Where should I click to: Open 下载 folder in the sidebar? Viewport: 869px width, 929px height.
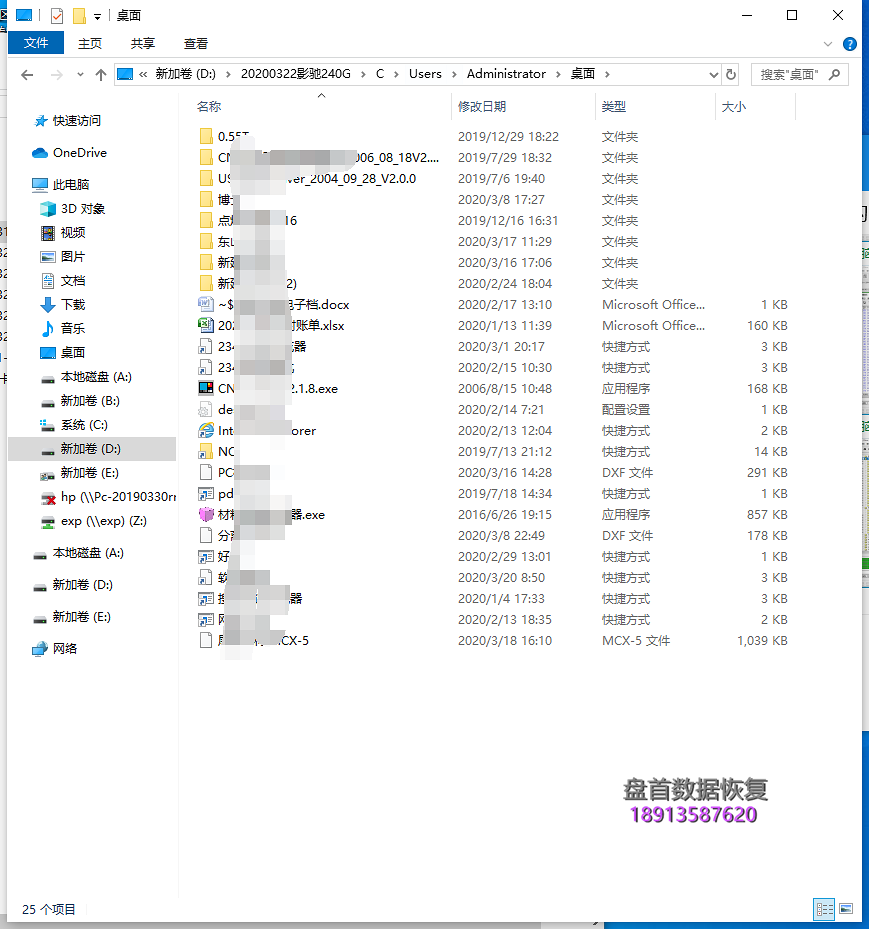click(x=72, y=305)
